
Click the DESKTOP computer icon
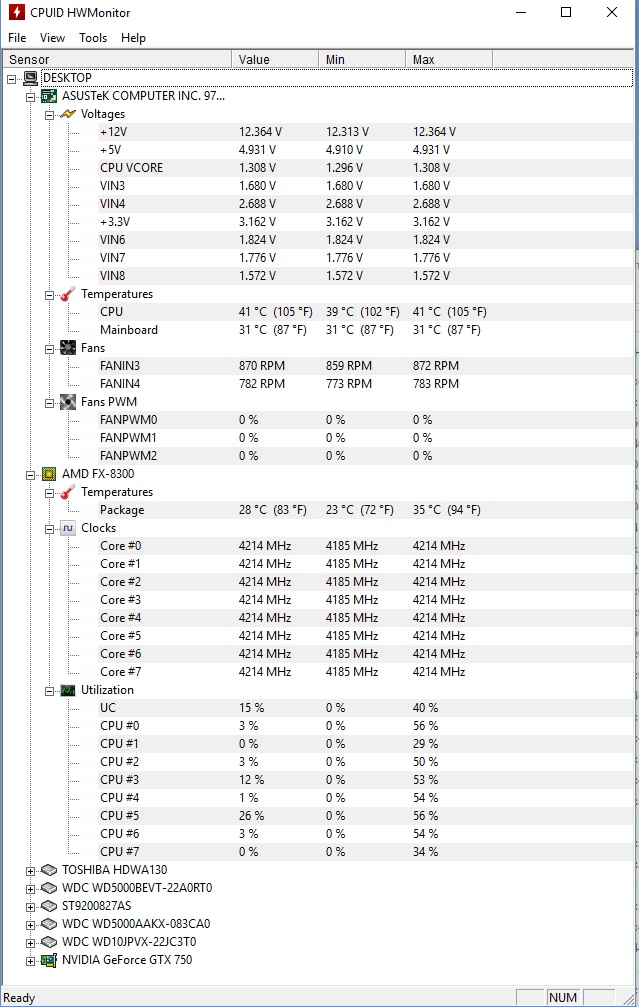[30, 78]
